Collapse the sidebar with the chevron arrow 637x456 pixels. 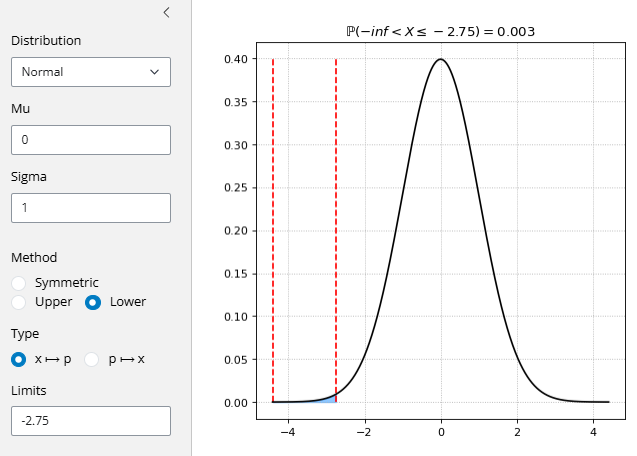click(166, 12)
